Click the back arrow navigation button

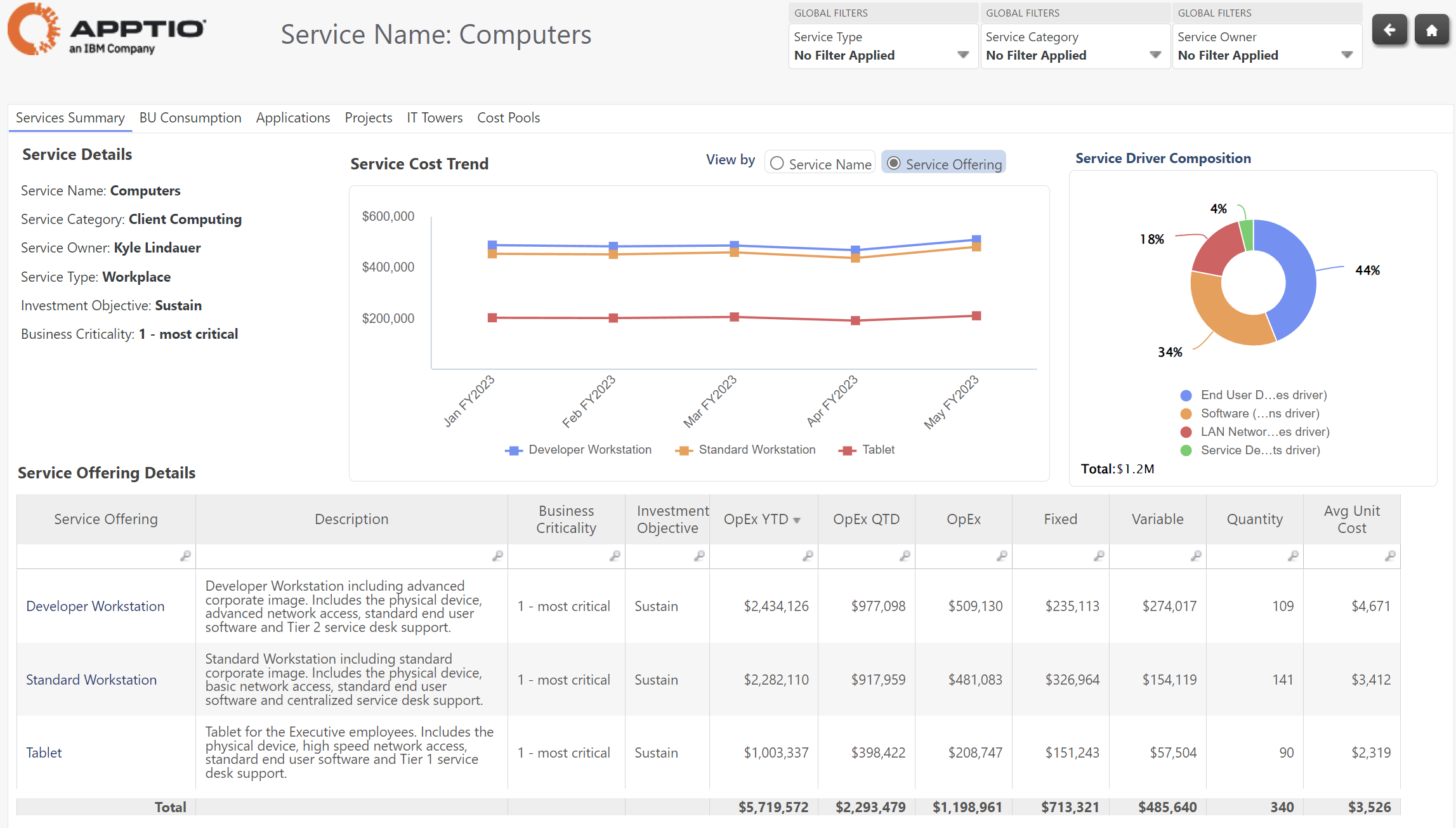click(1389, 30)
